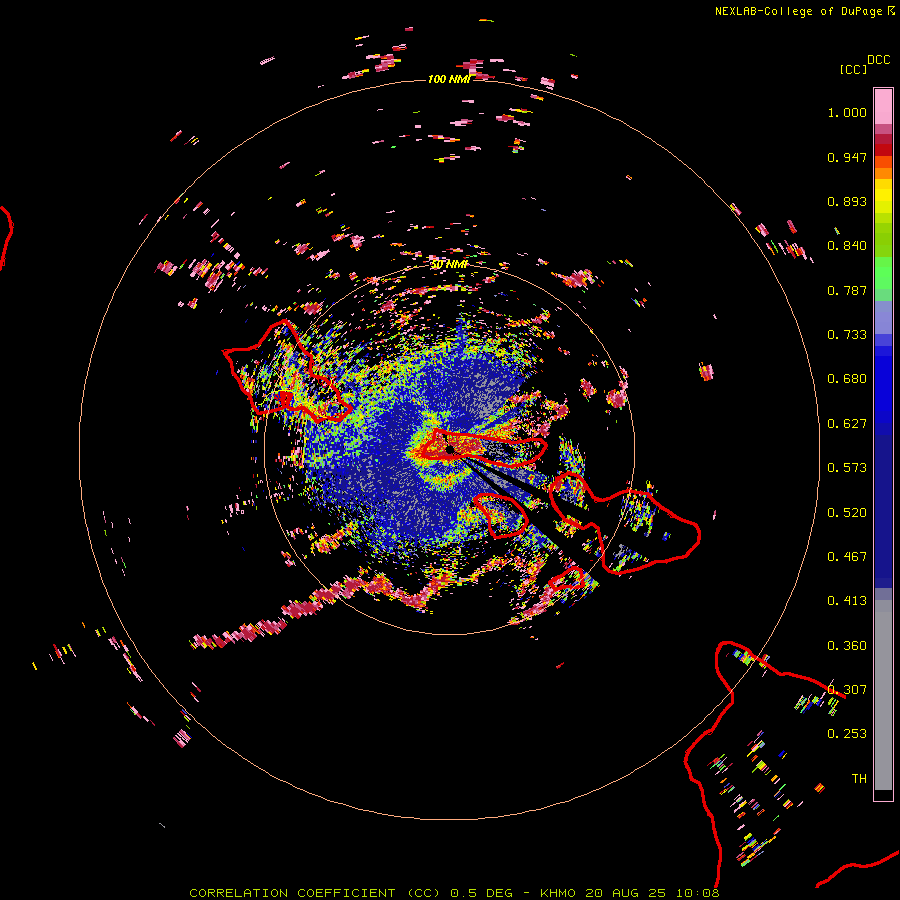Click the black radar site center dot
The width and height of the screenshot is (900, 900).
(450, 449)
